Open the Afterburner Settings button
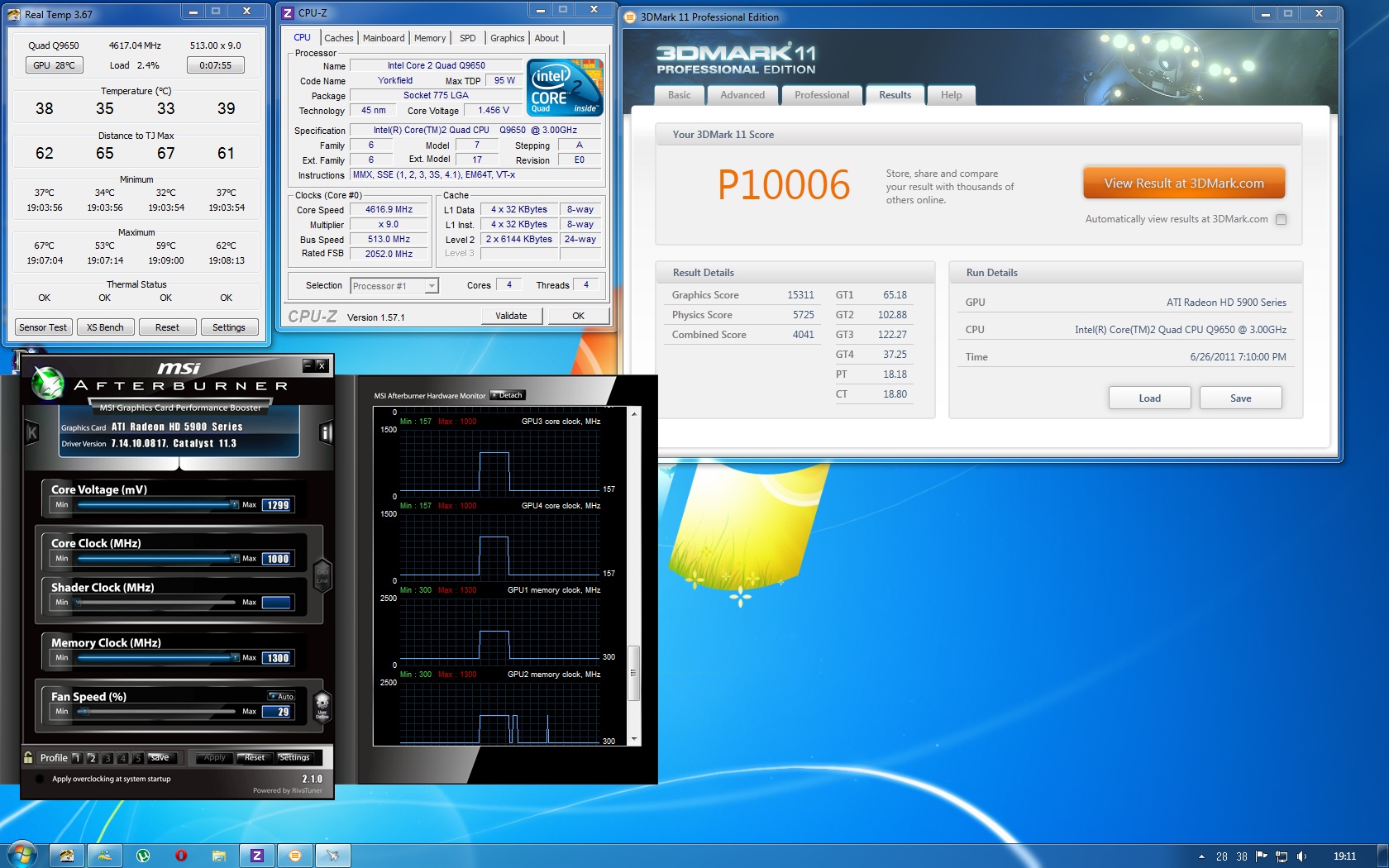The image size is (1389, 868). tap(294, 757)
